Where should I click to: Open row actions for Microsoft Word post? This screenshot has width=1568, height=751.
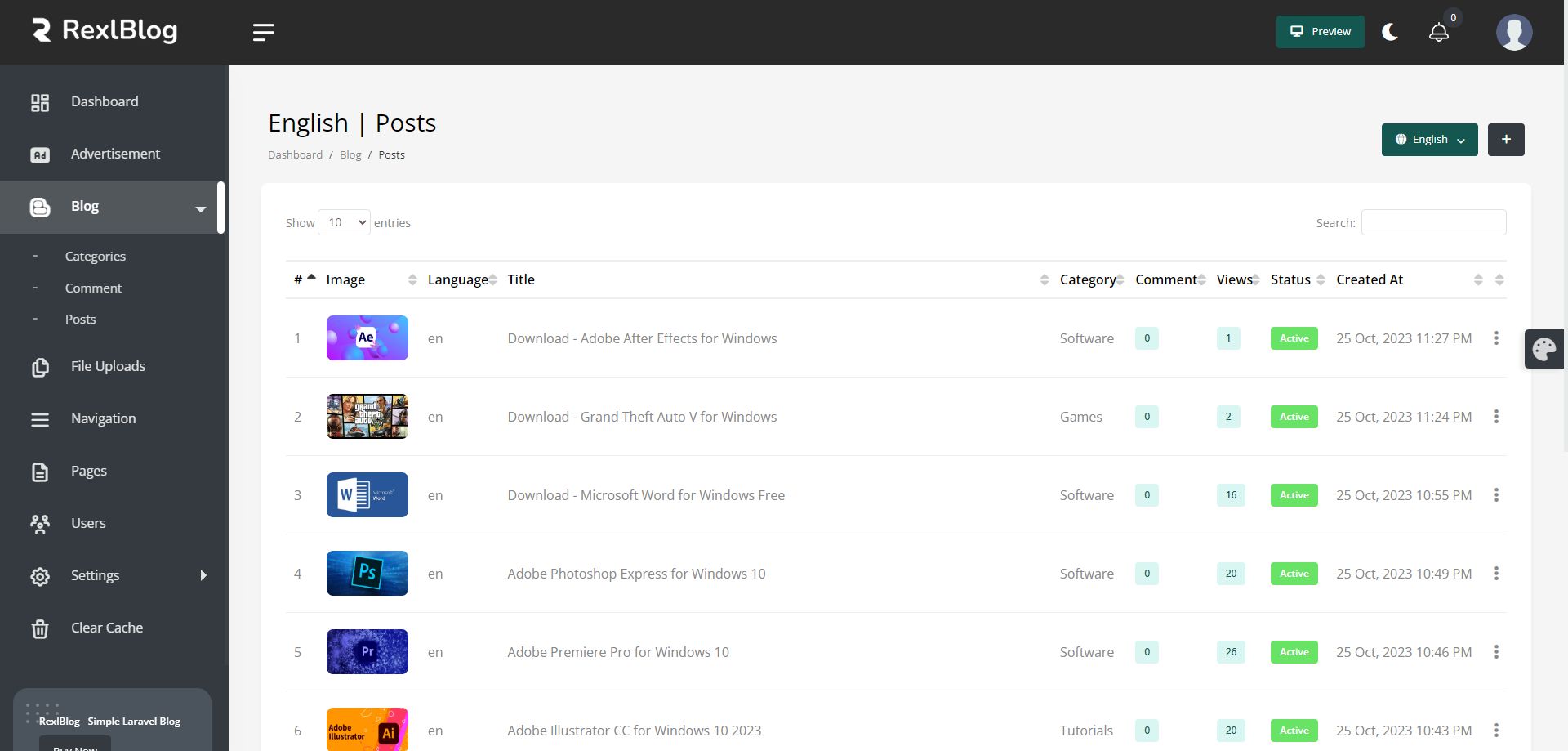[x=1496, y=495]
